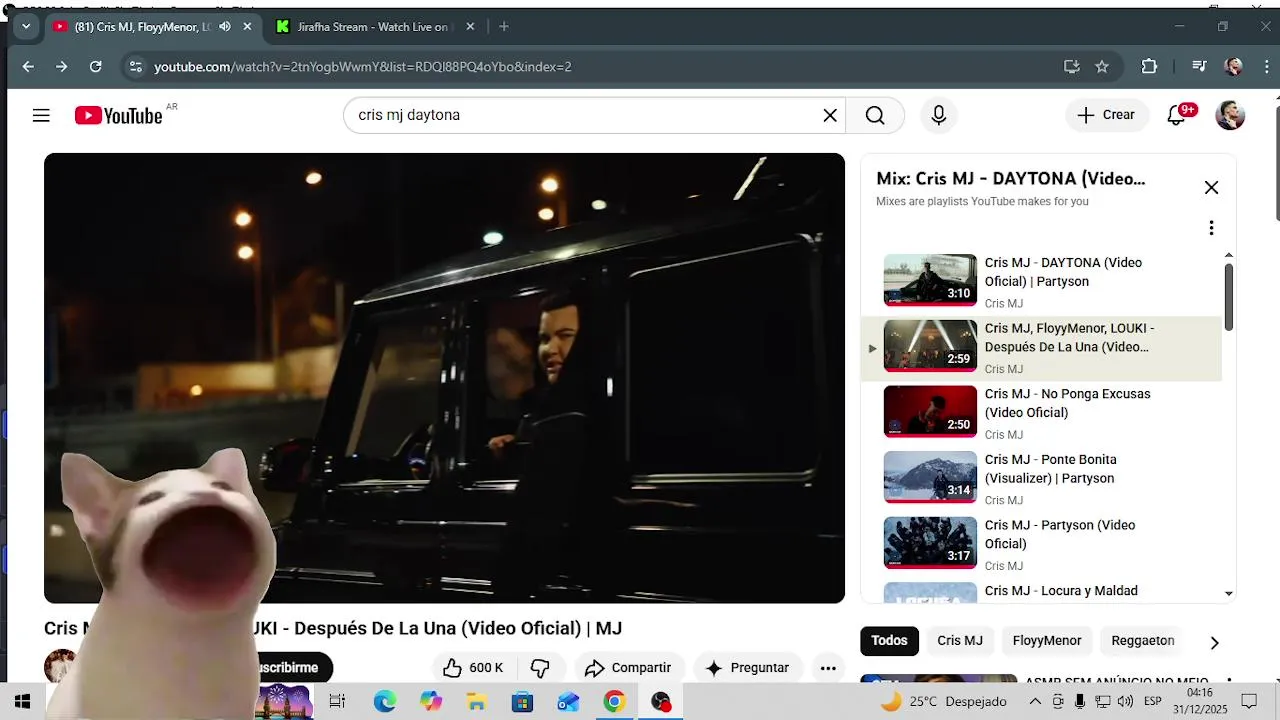View site information icon in address bar
The image size is (1280, 720).
coord(136,67)
